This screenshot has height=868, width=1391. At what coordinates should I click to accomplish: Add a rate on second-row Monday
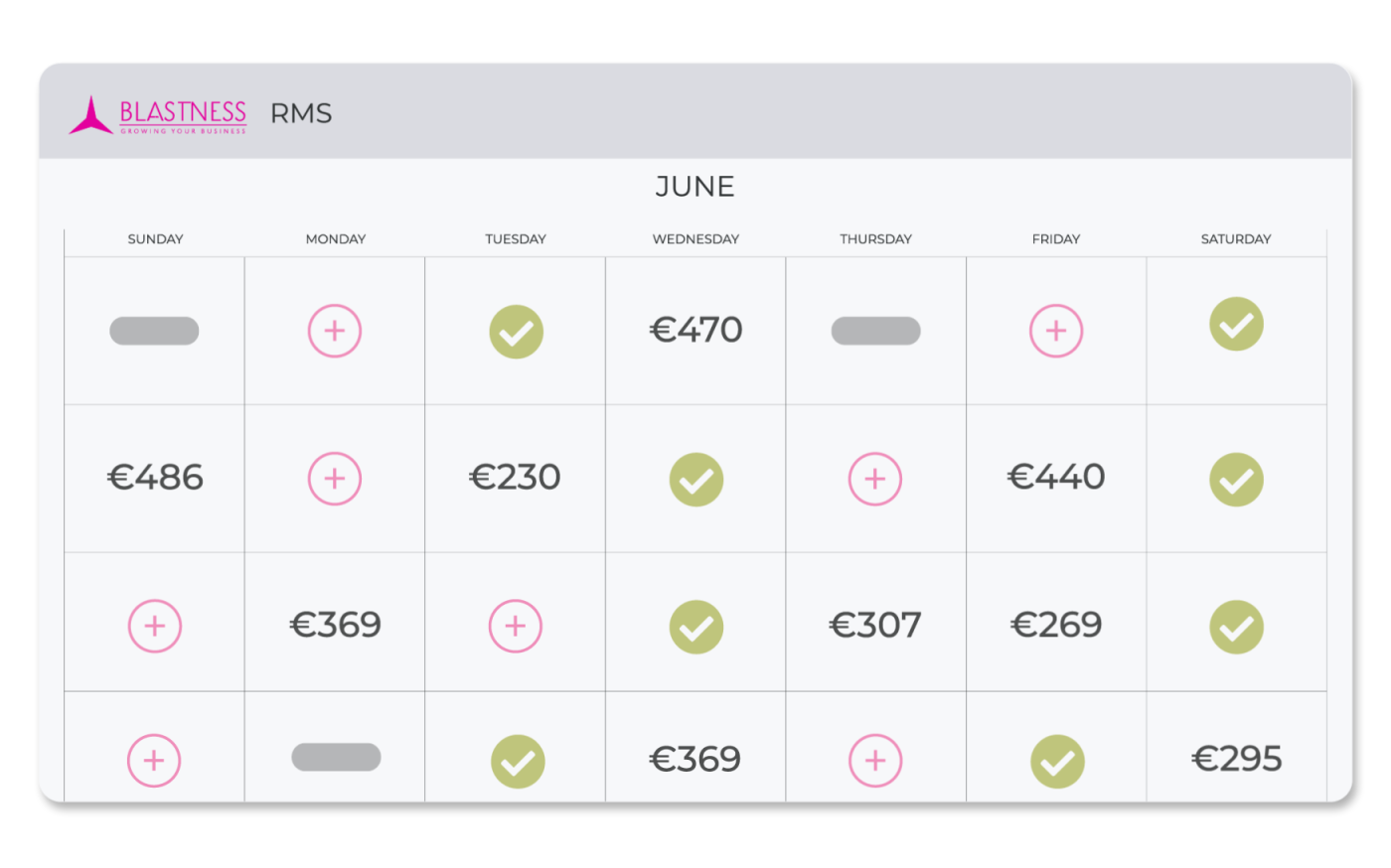(x=335, y=479)
